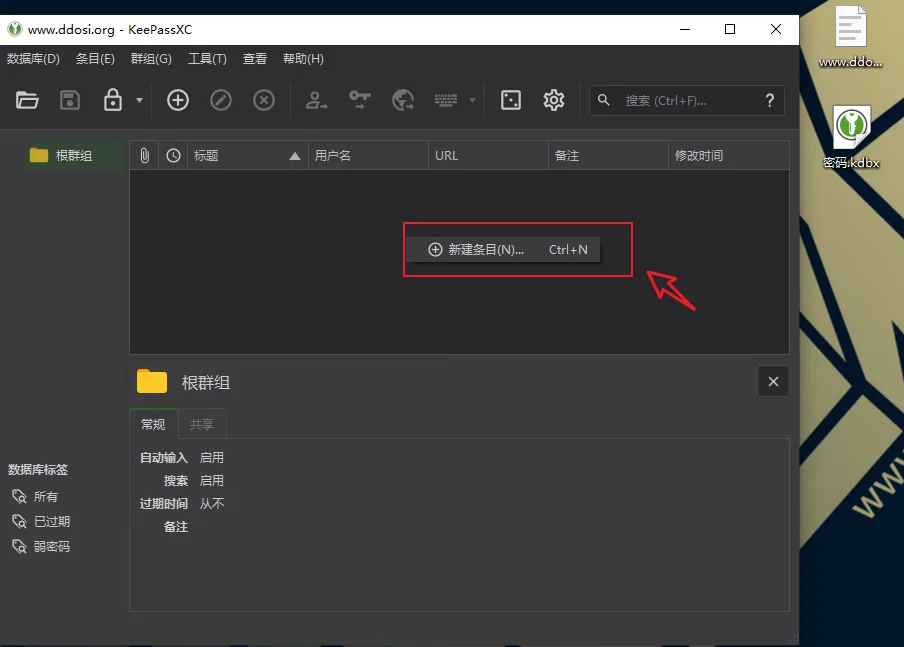904x647 pixels.
Task: Focus the search field 搜索 (Ctrl+F)
Action: 686,101
